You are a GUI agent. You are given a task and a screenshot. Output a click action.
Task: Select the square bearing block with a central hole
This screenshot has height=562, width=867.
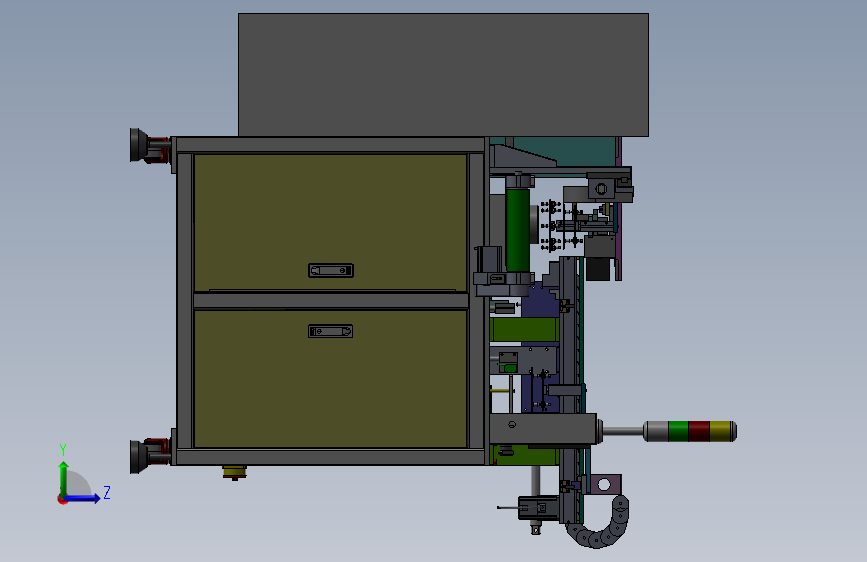click(602, 189)
